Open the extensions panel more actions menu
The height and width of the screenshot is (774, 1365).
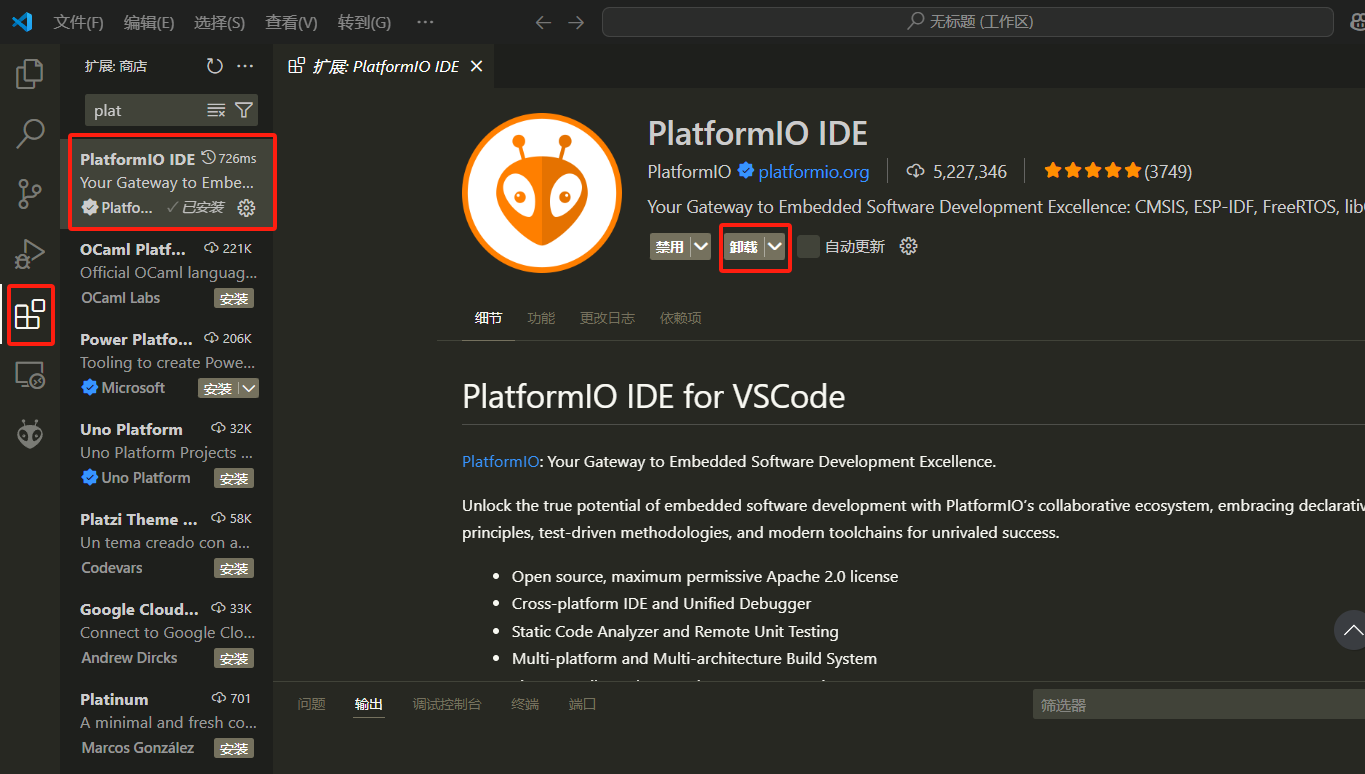point(245,66)
